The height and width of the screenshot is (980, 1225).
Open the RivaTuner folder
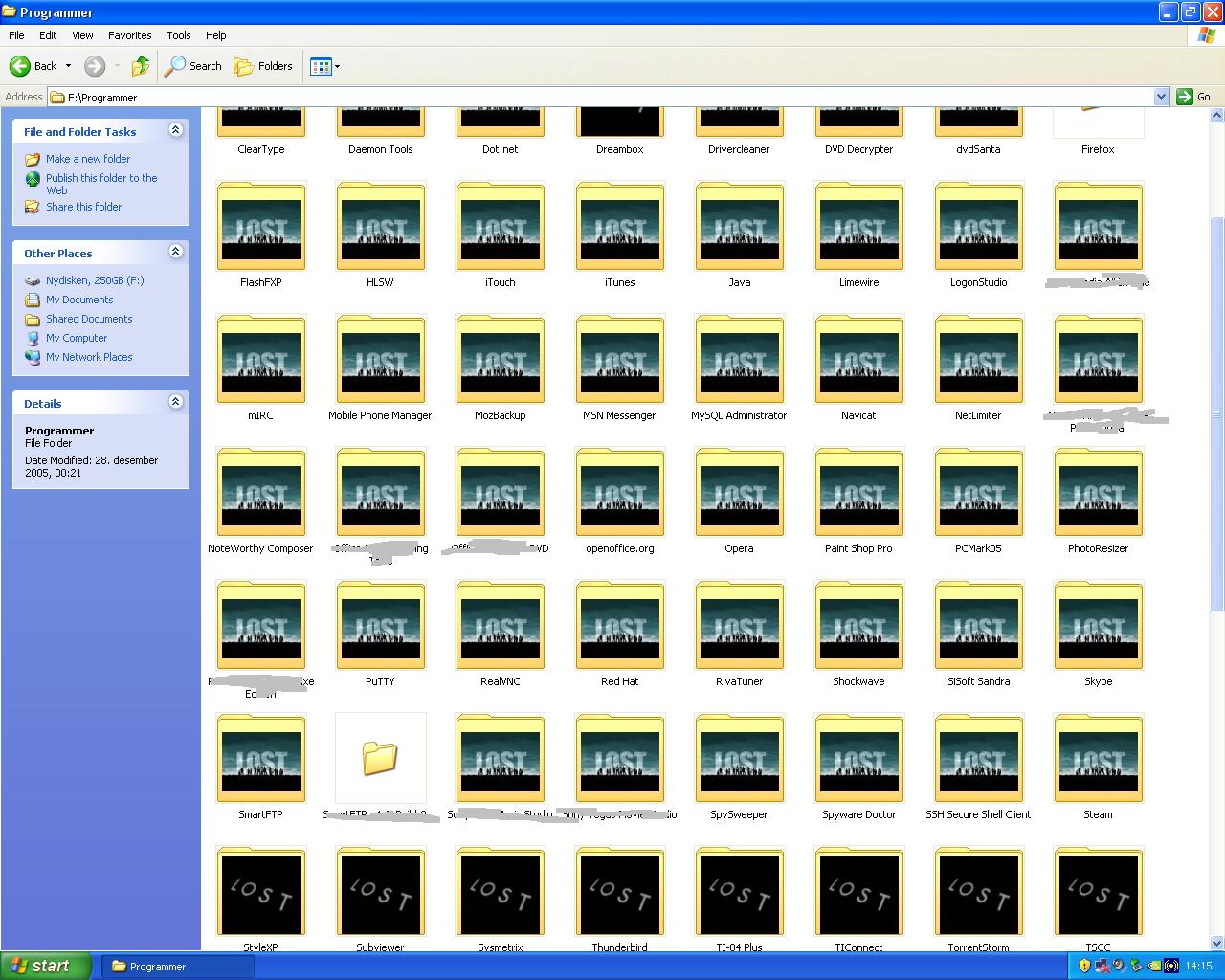click(739, 625)
